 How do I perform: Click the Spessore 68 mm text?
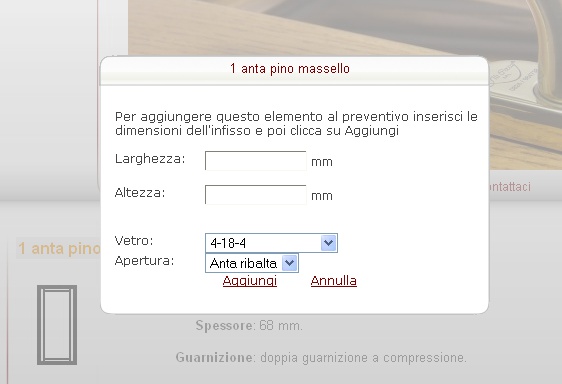[249, 326]
